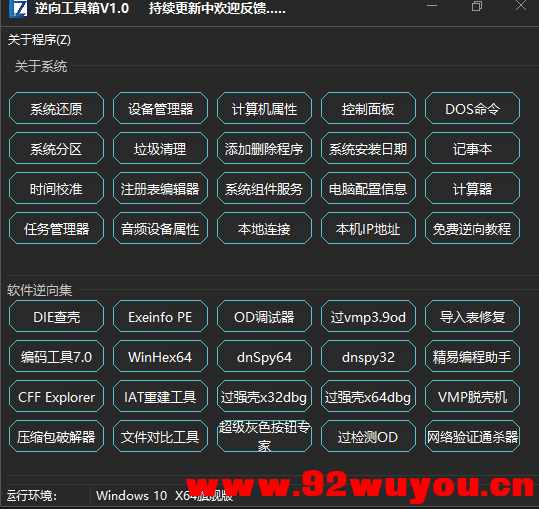Minimize the 逆向工具箱 window

tap(432, 5)
